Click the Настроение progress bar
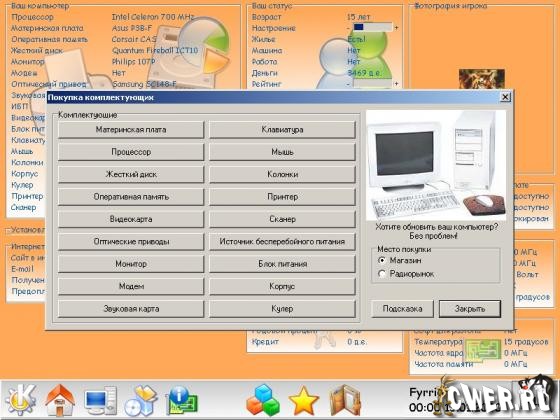 [372, 27]
